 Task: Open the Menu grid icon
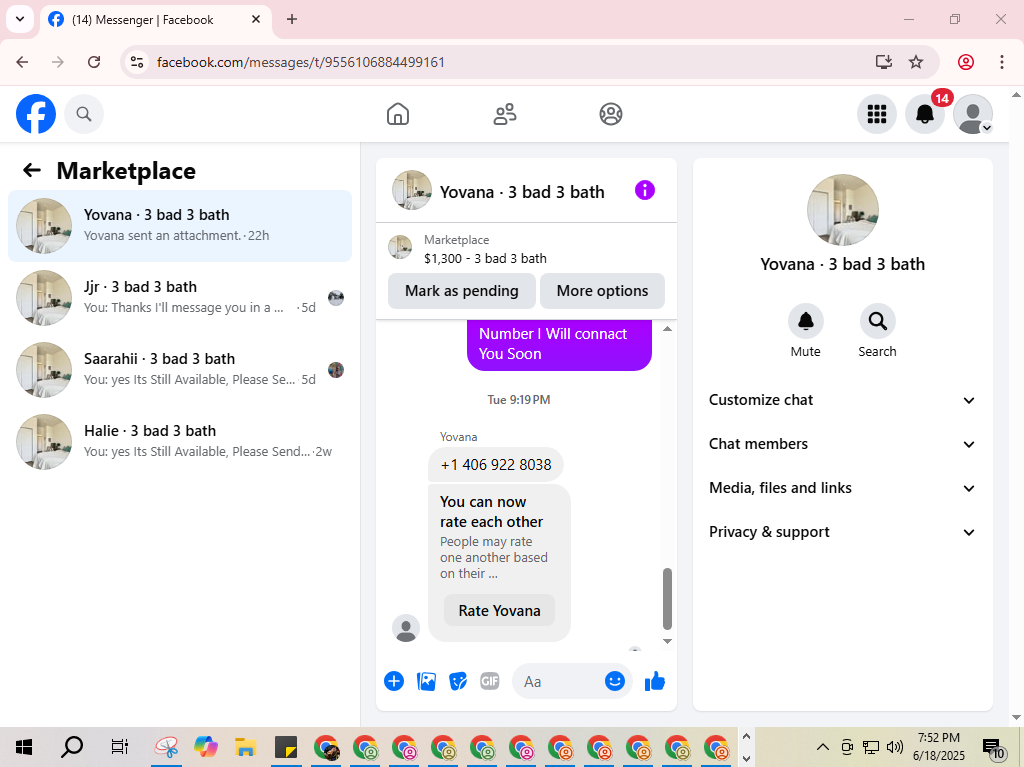point(876,114)
